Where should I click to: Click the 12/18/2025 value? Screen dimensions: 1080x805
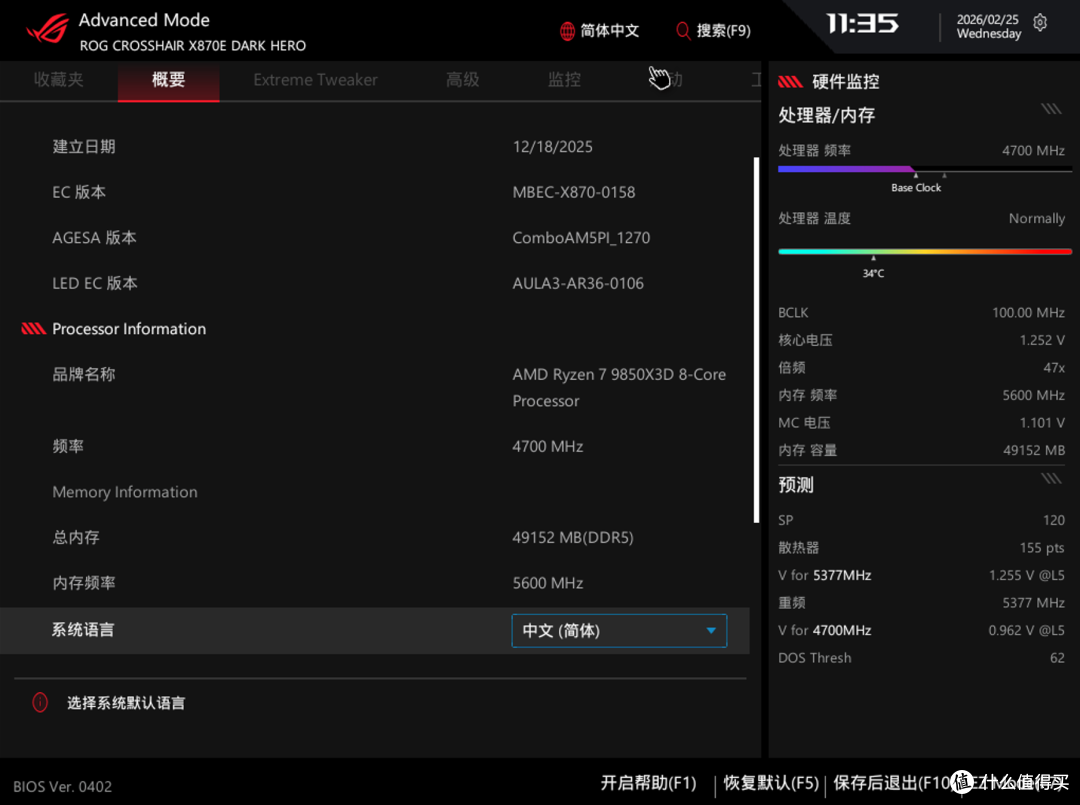coord(552,147)
